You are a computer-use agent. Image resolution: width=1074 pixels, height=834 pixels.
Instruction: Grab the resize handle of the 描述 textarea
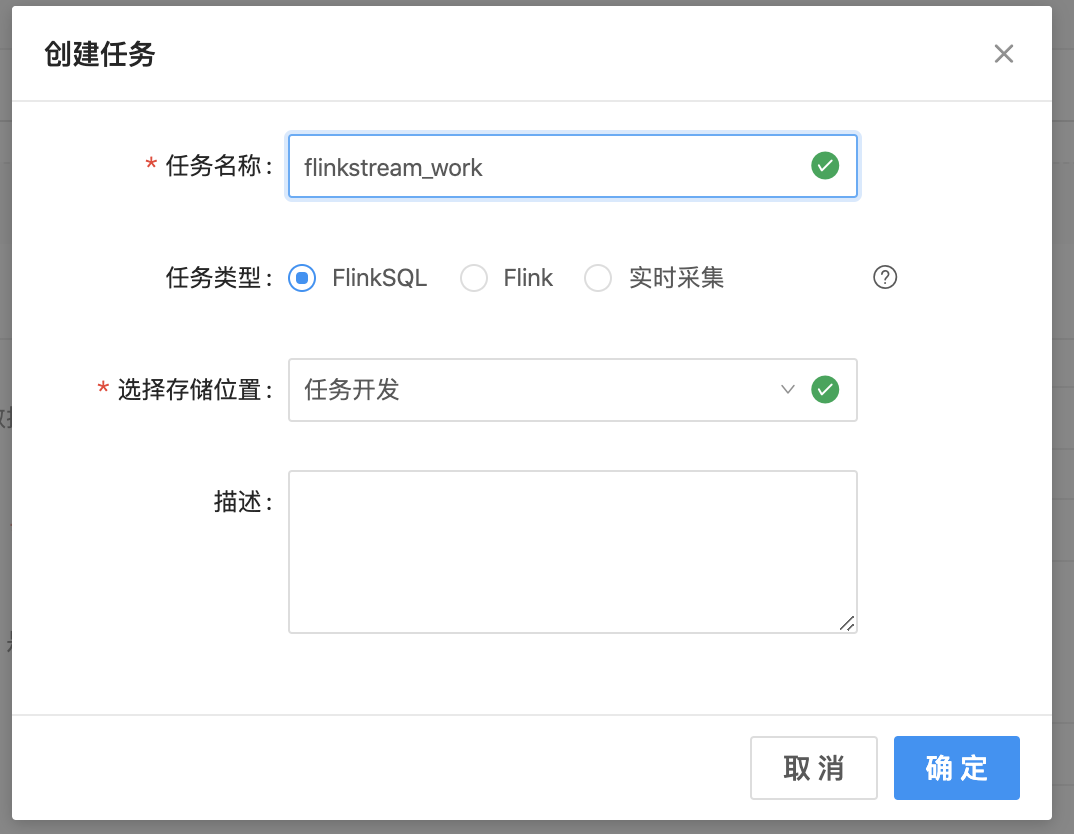pos(847,623)
